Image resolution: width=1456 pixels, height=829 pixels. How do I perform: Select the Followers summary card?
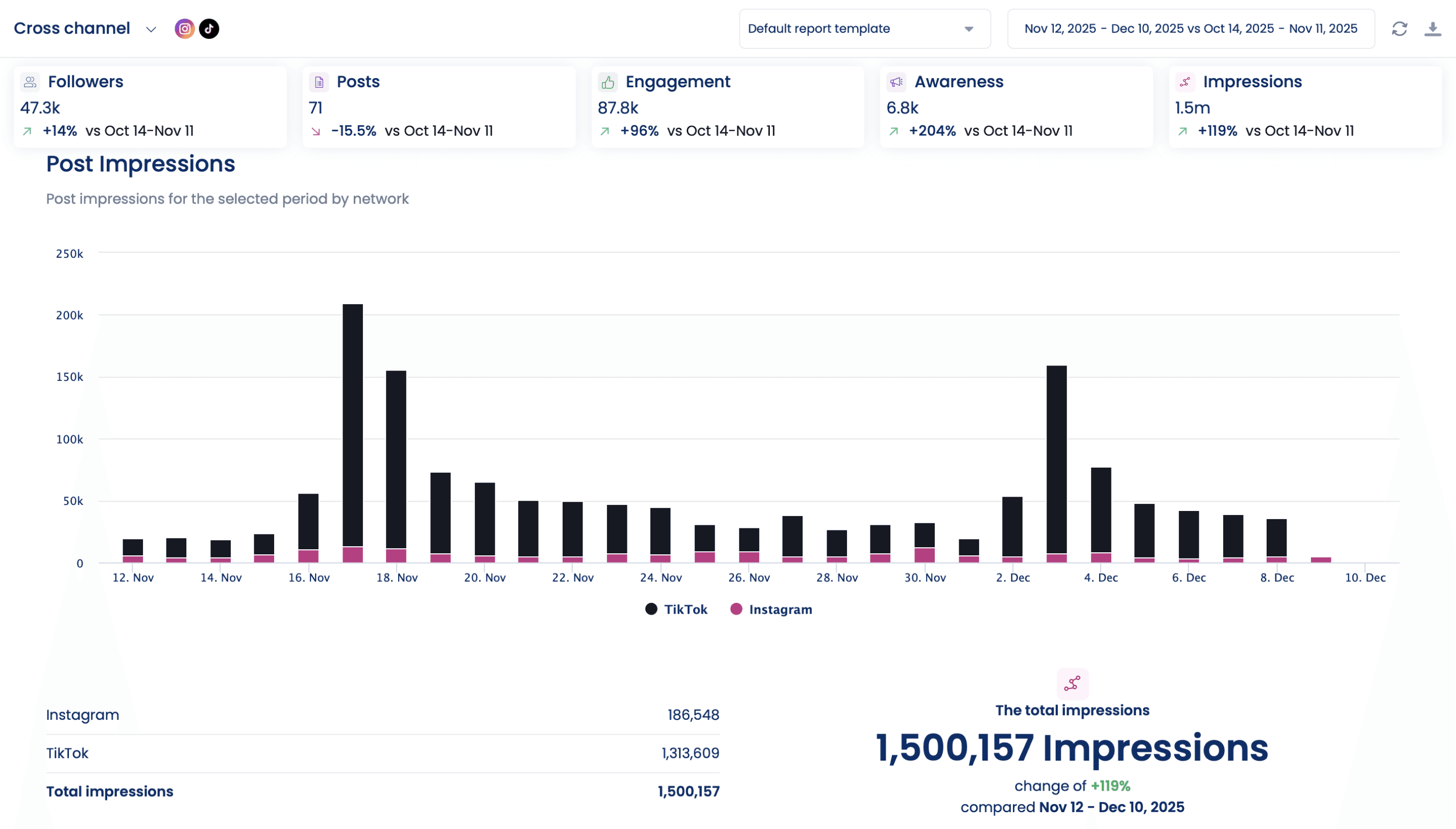click(x=150, y=107)
